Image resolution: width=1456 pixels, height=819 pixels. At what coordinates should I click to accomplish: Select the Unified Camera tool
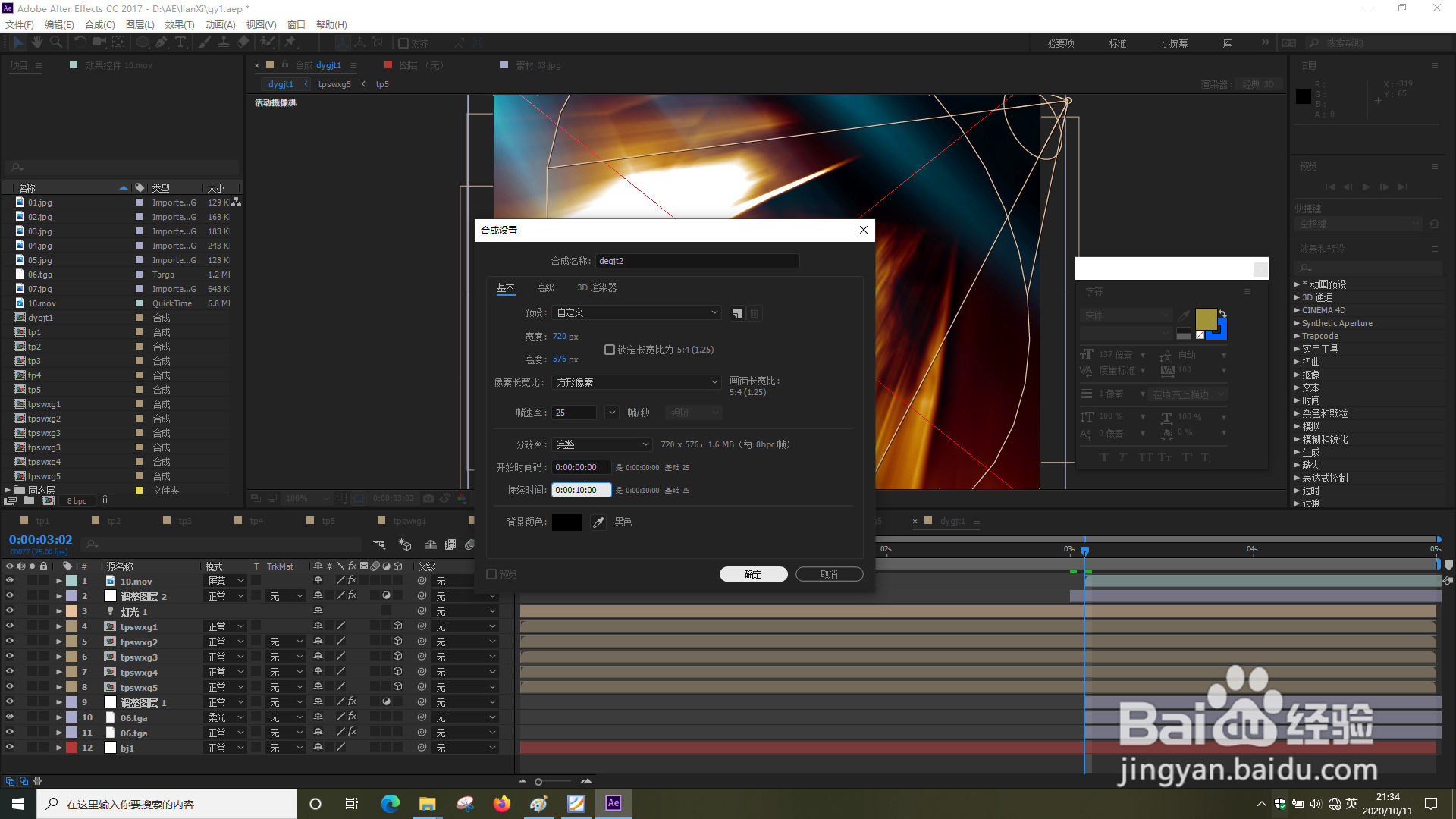[x=99, y=42]
